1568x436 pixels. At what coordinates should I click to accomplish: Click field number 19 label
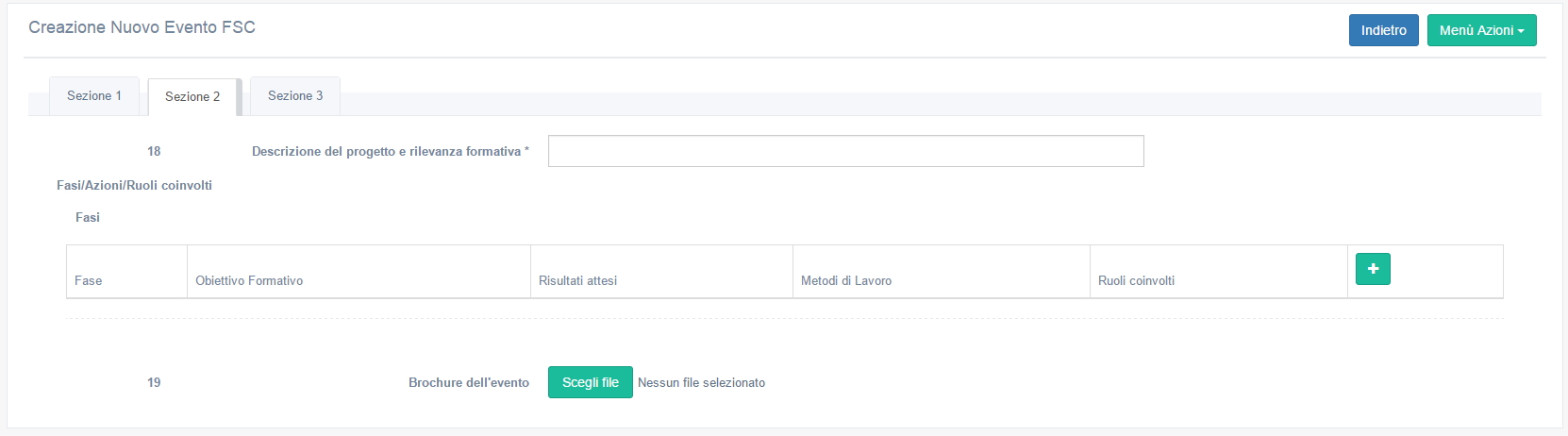(x=154, y=382)
